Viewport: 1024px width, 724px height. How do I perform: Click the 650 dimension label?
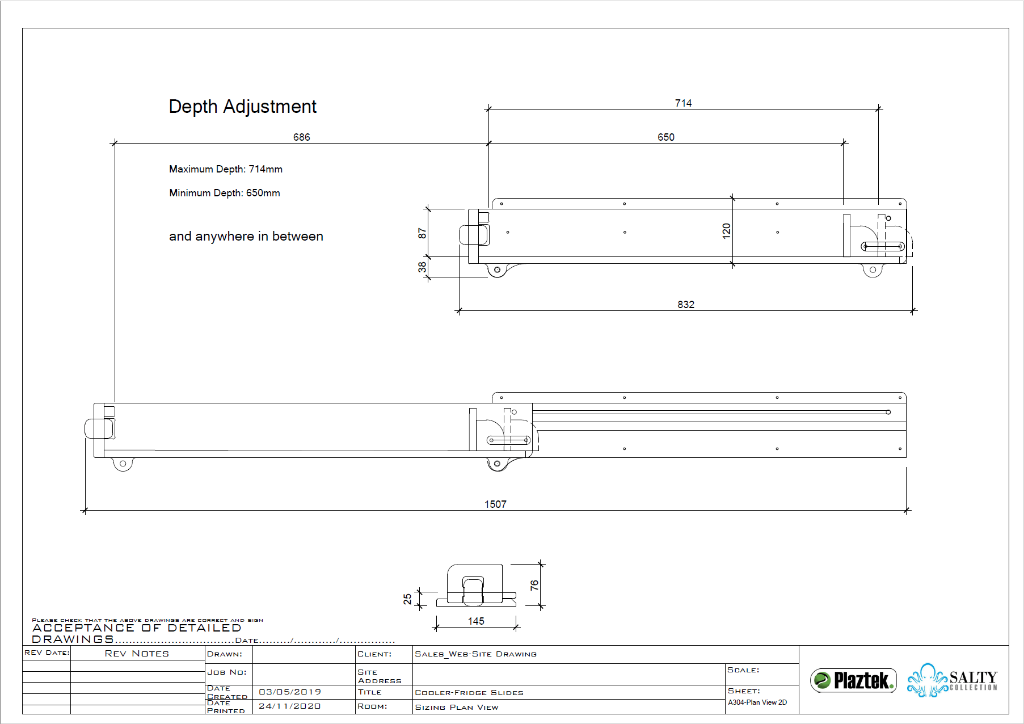point(665,137)
